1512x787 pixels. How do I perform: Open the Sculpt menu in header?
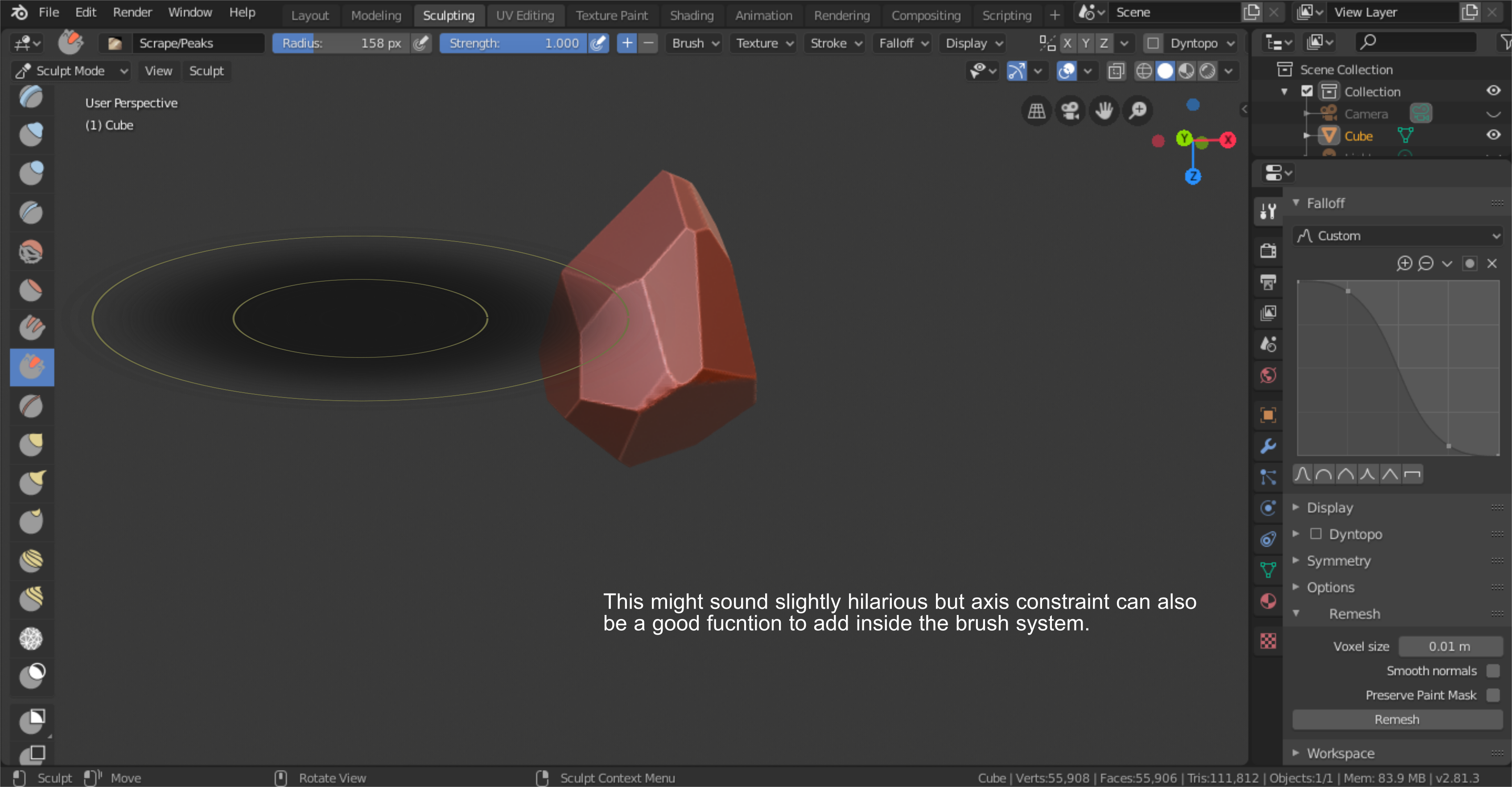point(206,71)
